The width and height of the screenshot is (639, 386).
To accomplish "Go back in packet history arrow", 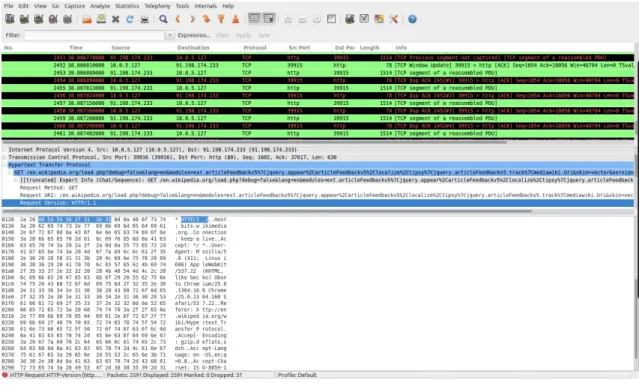I will pyautogui.click(x=178, y=19).
